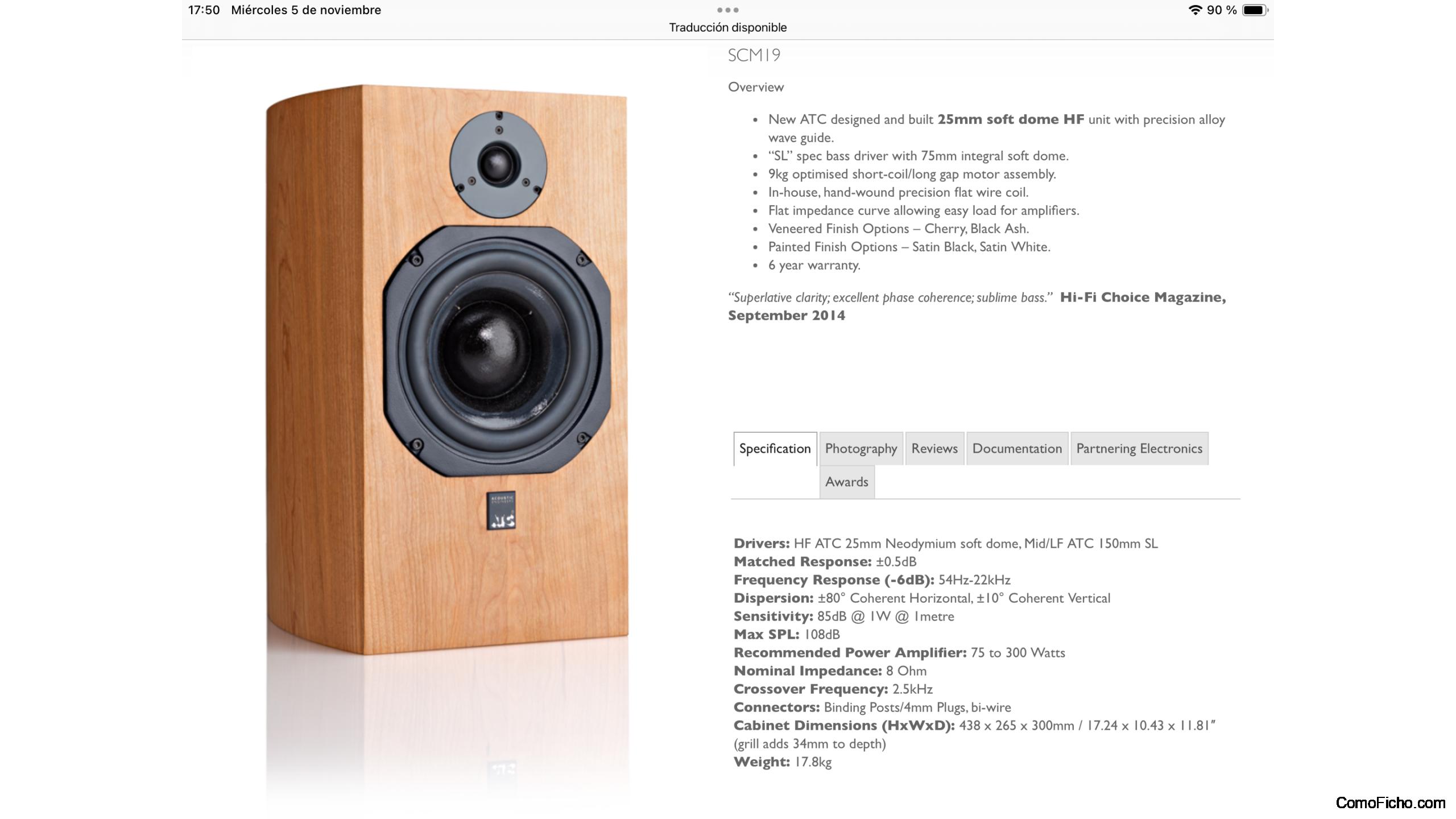Click the ComoFicho.com watermark

click(x=1390, y=803)
